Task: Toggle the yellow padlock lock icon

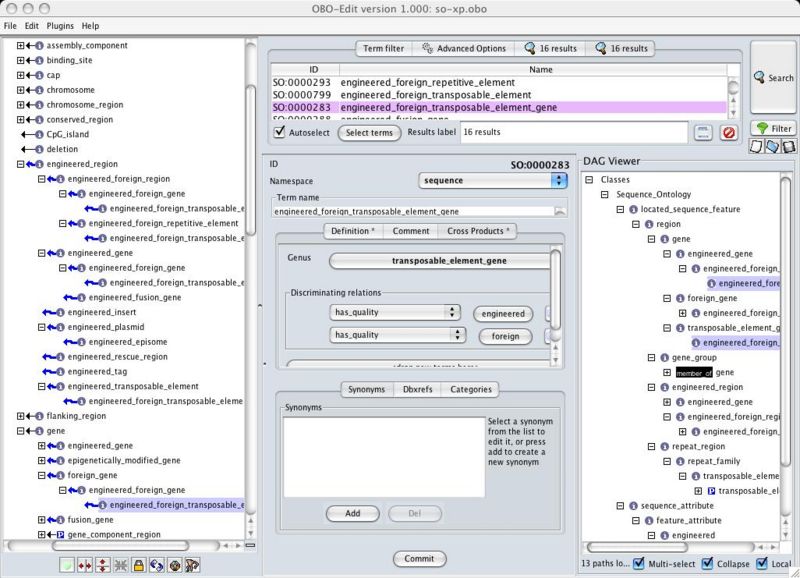Action: click(138, 565)
